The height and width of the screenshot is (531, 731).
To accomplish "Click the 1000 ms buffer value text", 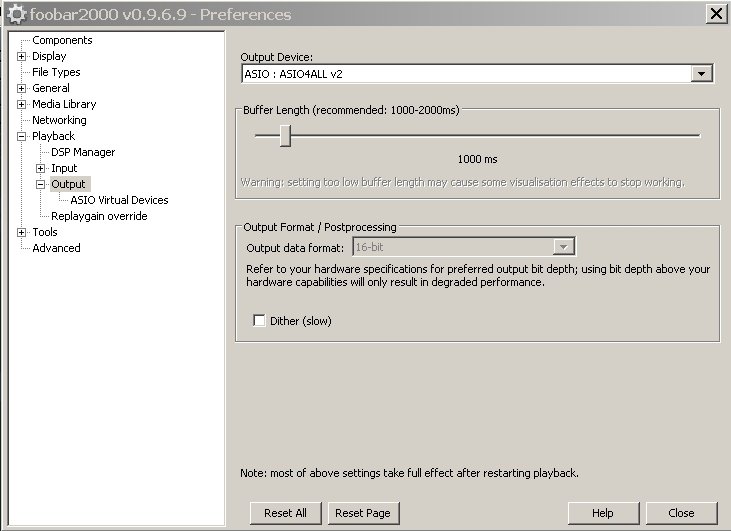I will pyautogui.click(x=477, y=159).
